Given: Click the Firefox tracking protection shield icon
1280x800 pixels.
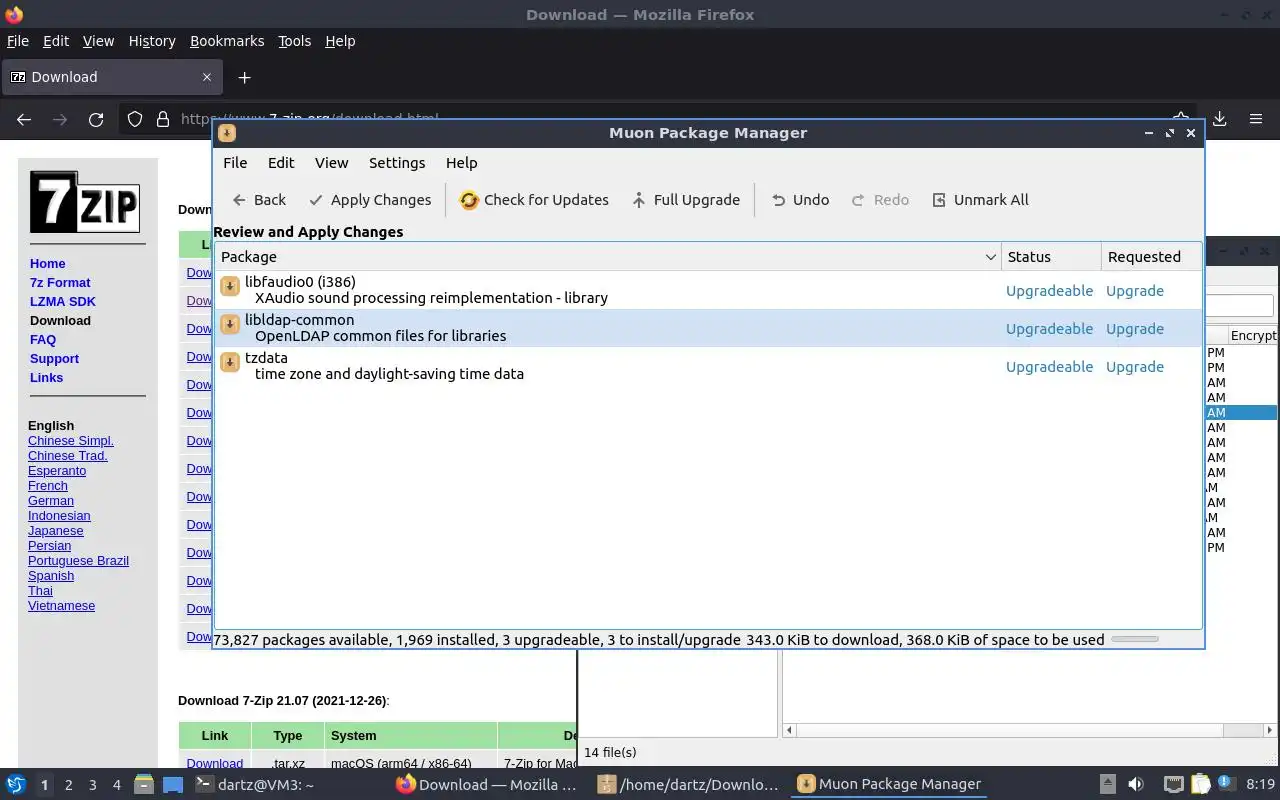Looking at the screenshot, I should click(x=135, y=119).
